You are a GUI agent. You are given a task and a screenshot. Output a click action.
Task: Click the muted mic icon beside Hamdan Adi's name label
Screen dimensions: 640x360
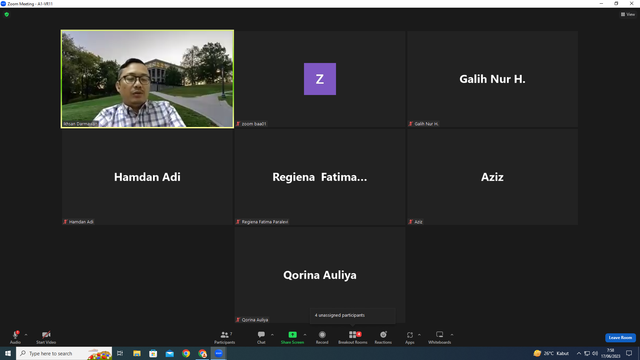65,222
